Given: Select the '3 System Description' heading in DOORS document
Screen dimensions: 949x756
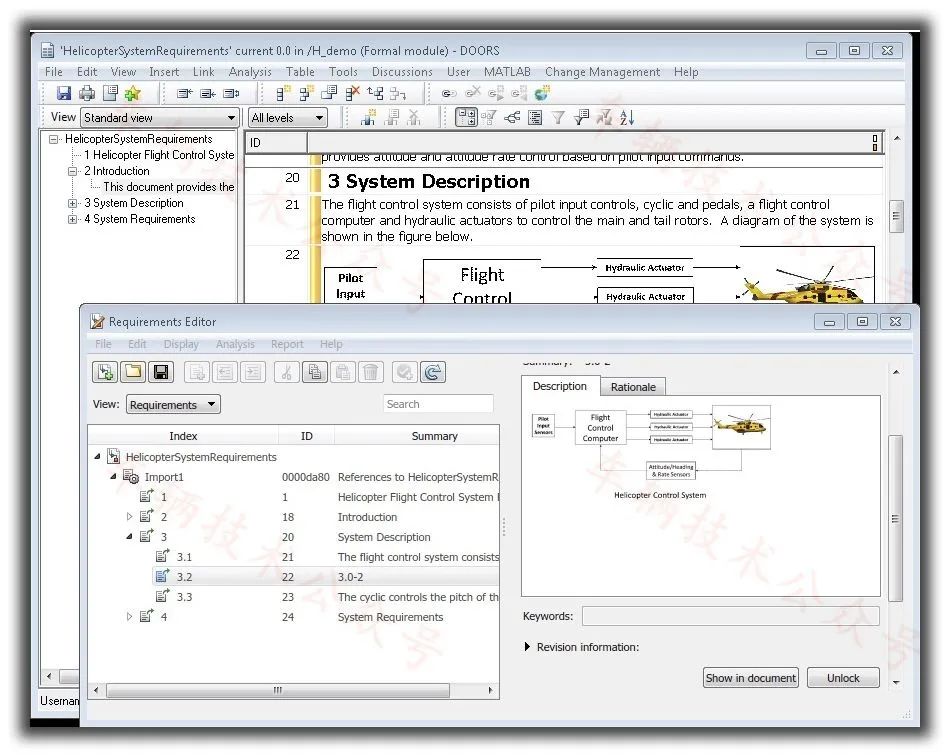Looking at the screenshot, I should click(x=429, y=182).
